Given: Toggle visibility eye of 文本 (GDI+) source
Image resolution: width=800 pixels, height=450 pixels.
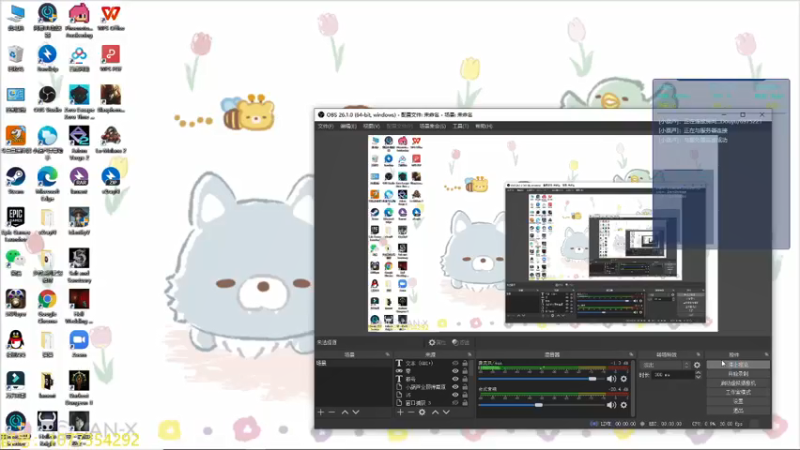Looking at the screenshot, I should click(x=455, y=363).
